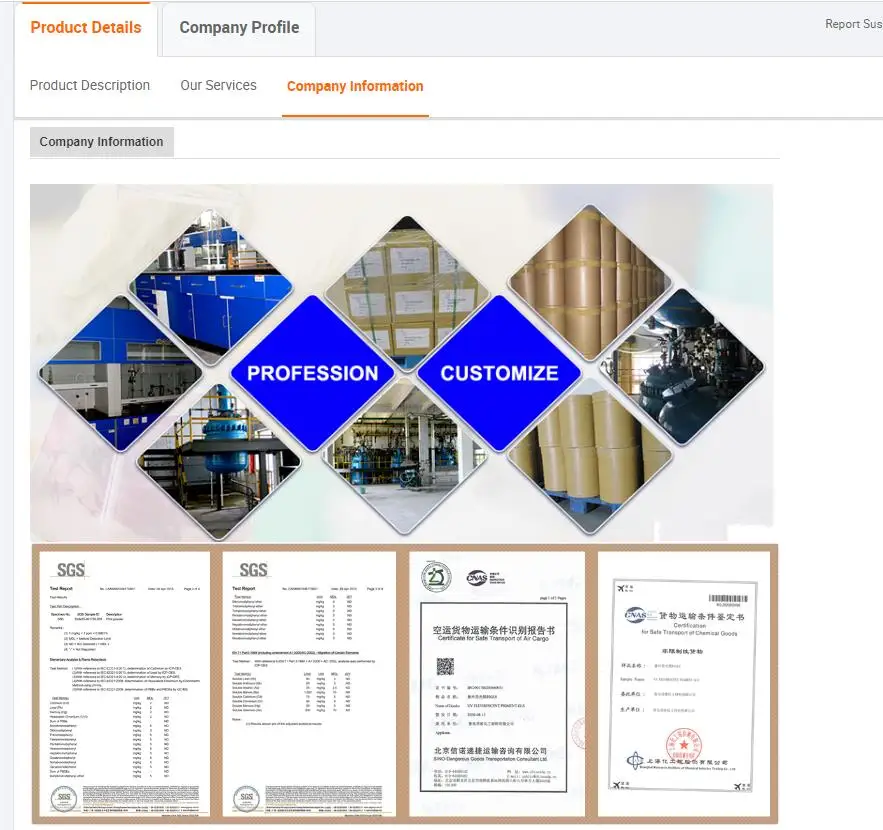Open the Product Details tab

(x=86, y=28)
